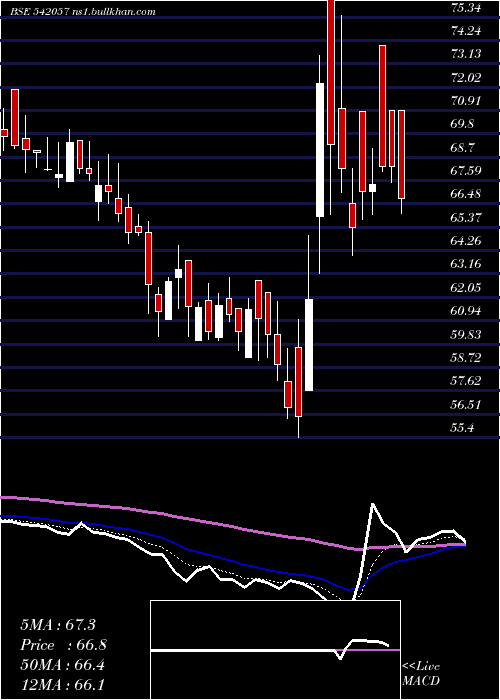The image size is (500, 700).
Task: Click inside the MACD indicator box
Action: coord(275,650)
